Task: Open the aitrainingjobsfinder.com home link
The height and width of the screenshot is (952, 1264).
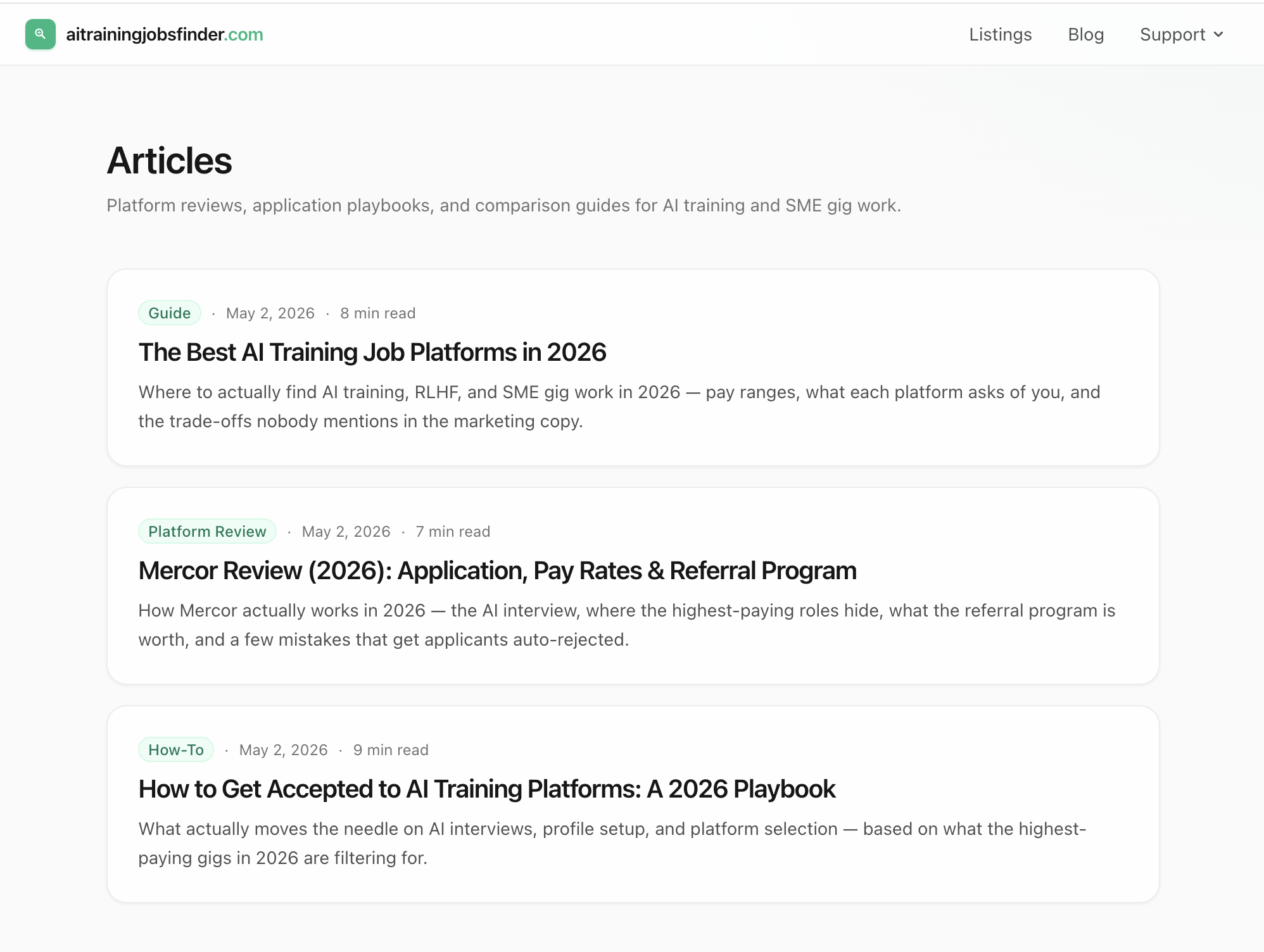Action: point(165,34)
